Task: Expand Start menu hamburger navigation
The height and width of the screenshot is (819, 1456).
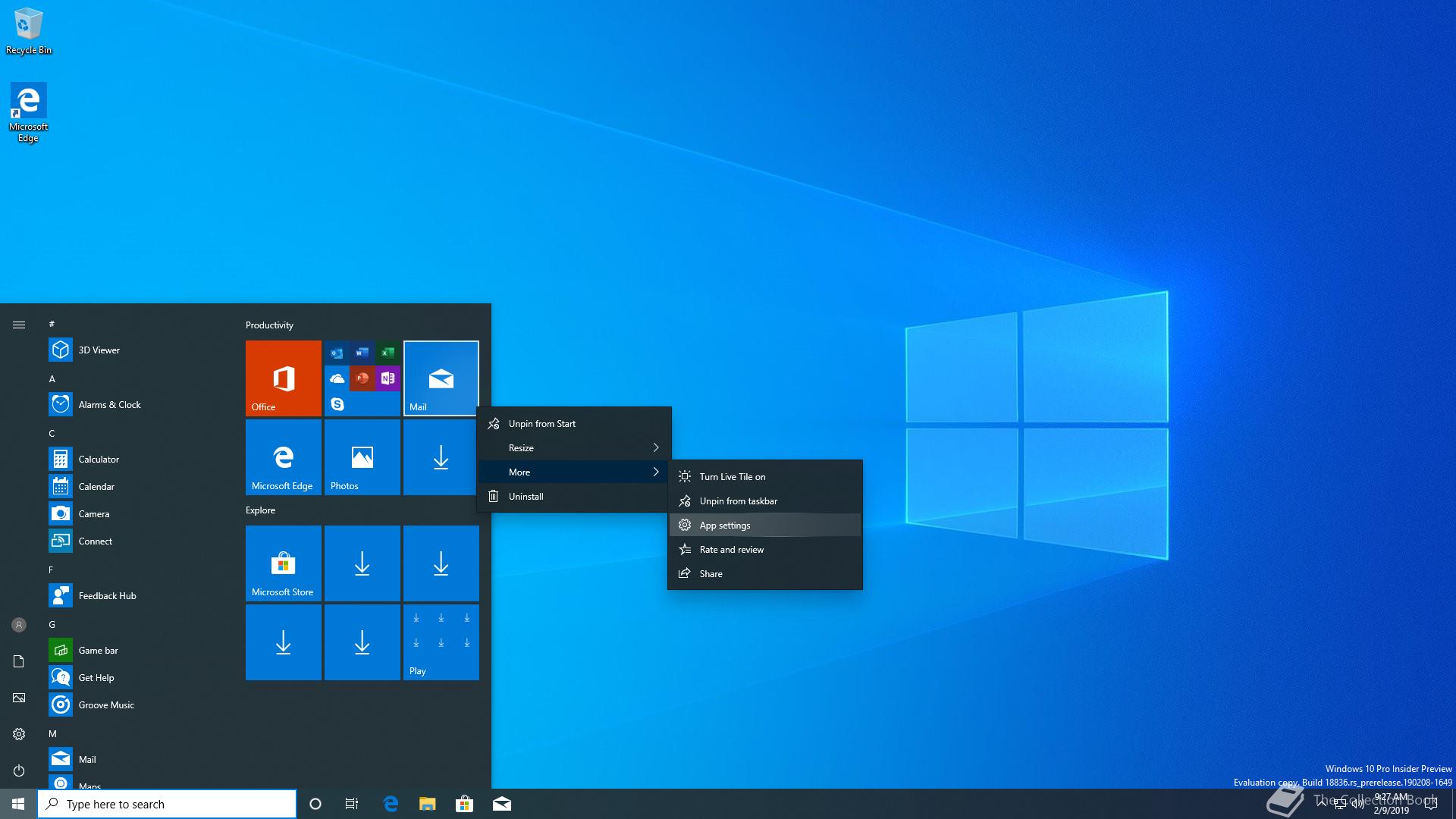Action: (x=19, y=325)
